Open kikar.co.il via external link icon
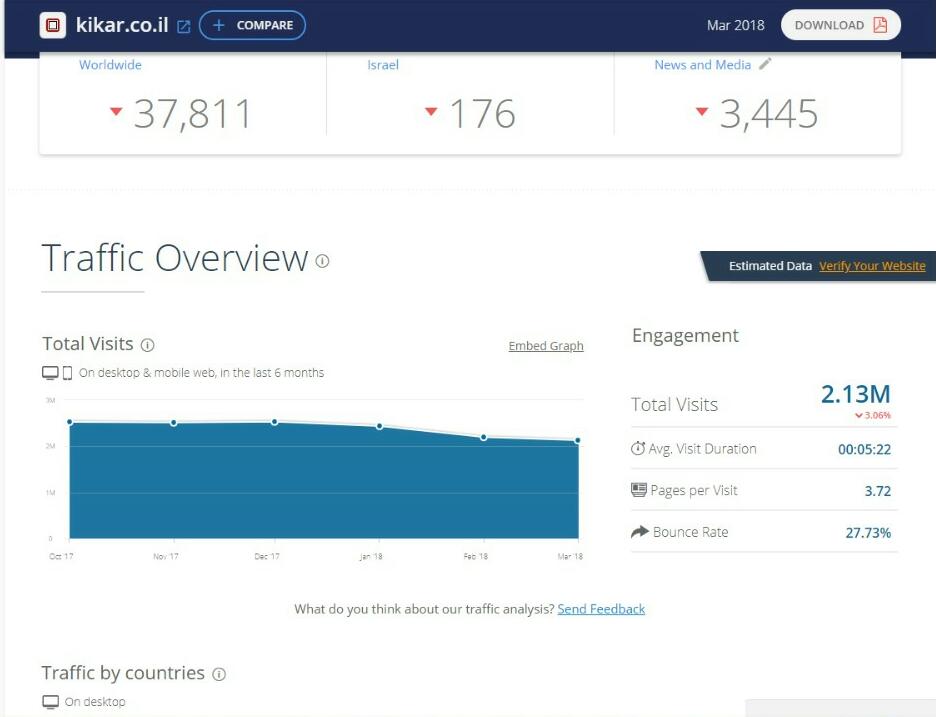 [183, 27]
